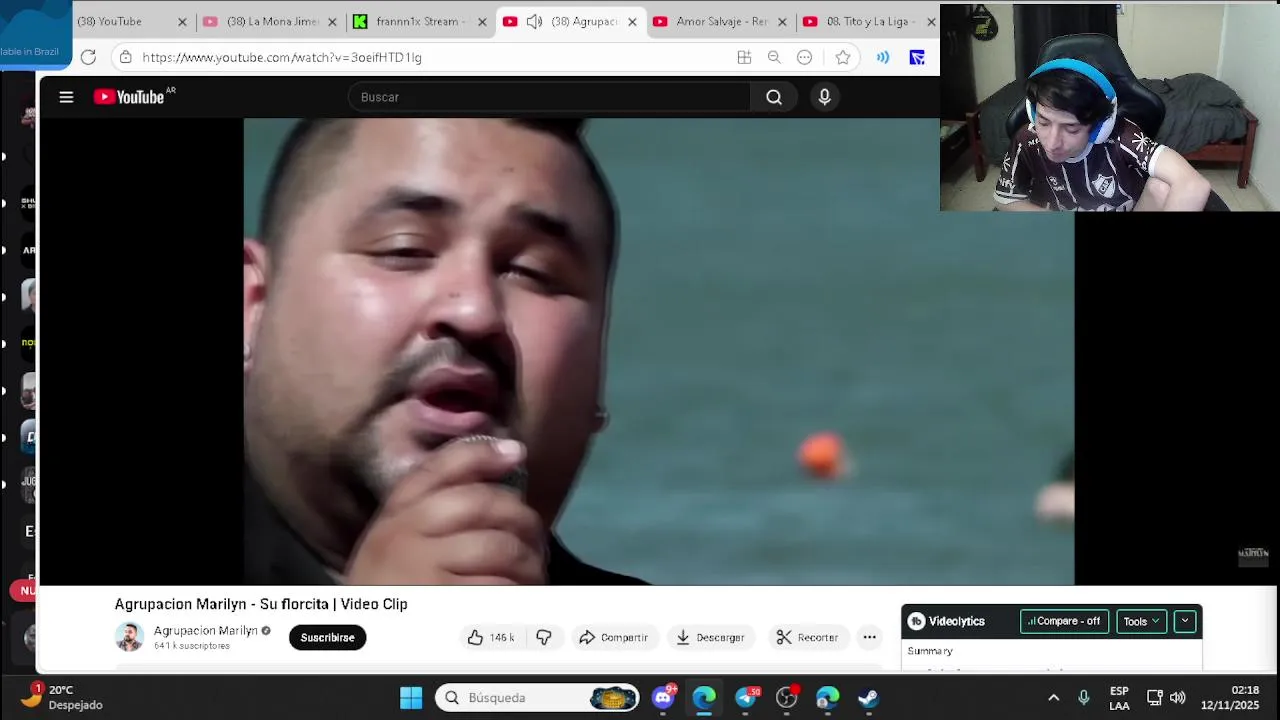Open the Videolytics Tools dropdown
This screenshot has height=720, width=1280.
pyautogui.click(x=1141, y=621)
